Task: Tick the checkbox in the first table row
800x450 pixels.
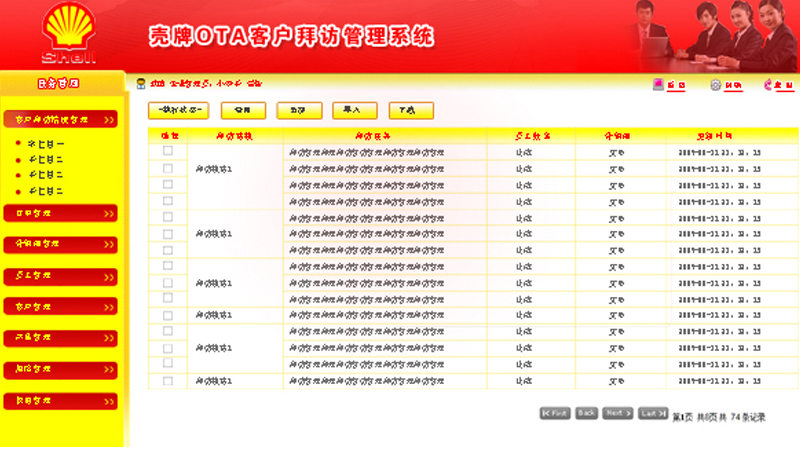Action: point(167,151)
